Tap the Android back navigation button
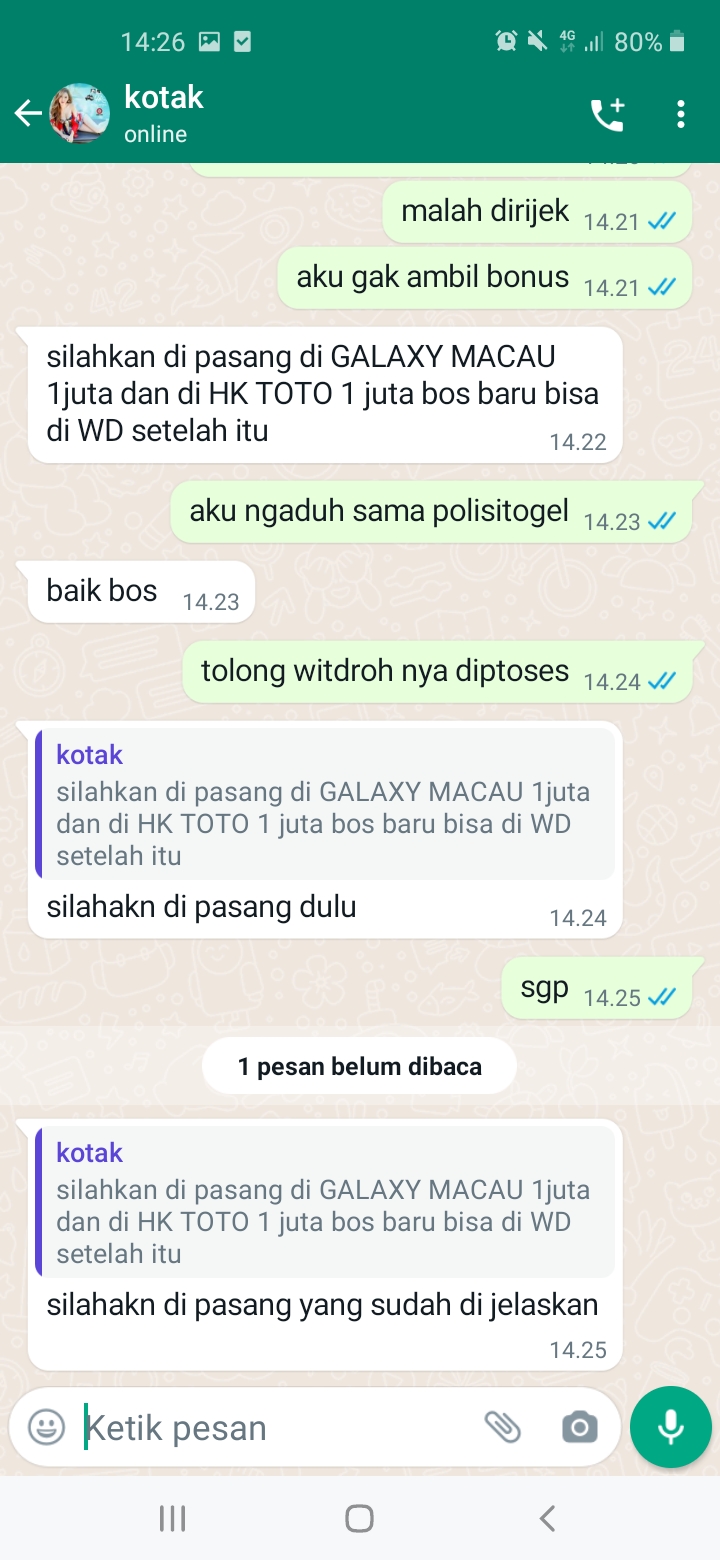This screenshot has width=720, height=1560. (x=546, y=1519)
